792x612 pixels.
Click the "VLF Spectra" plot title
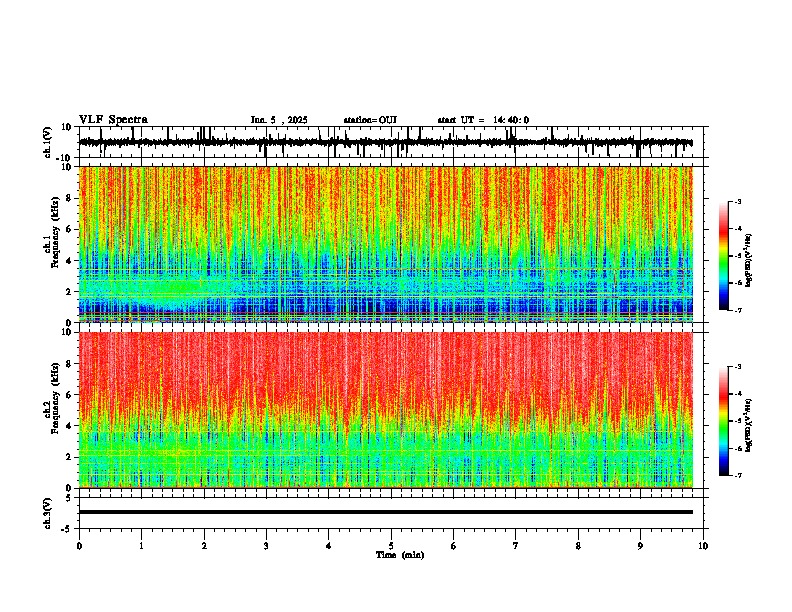[x=113, y=120]
